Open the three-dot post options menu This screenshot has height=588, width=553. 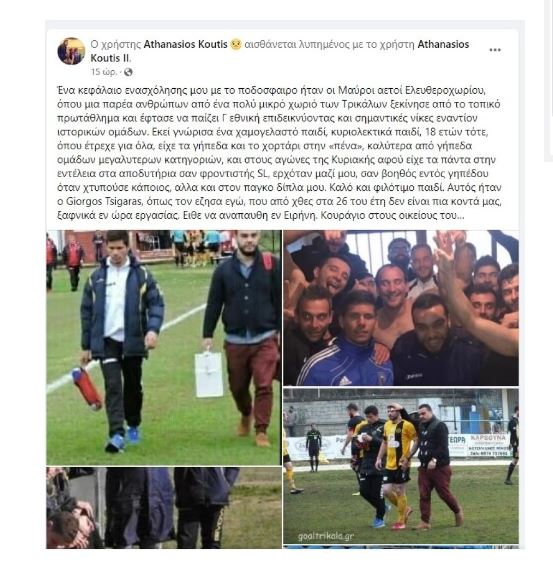[x=495, y=50]
